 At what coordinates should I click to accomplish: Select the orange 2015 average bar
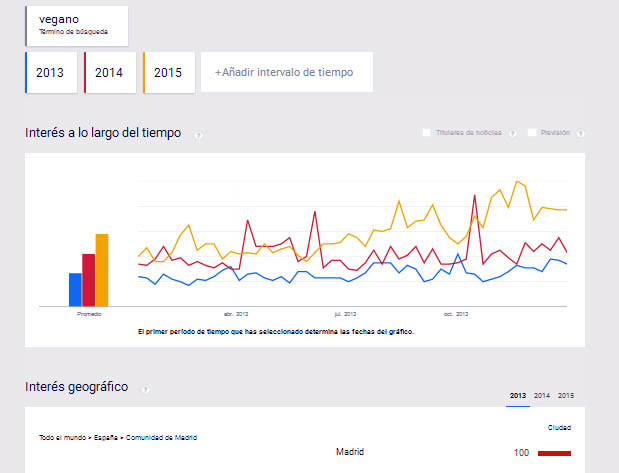[x=102, y=270]
